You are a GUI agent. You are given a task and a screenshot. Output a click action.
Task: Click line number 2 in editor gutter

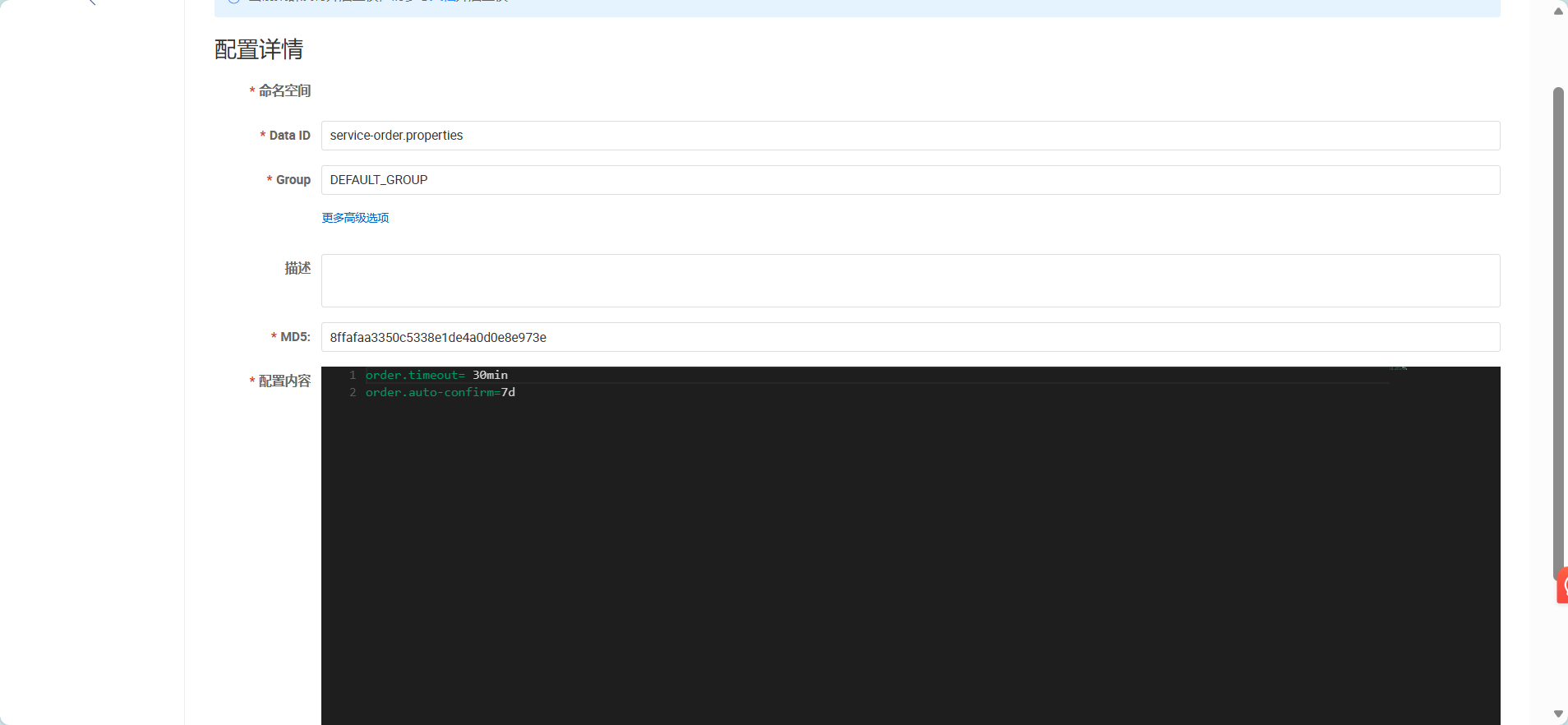353,392
